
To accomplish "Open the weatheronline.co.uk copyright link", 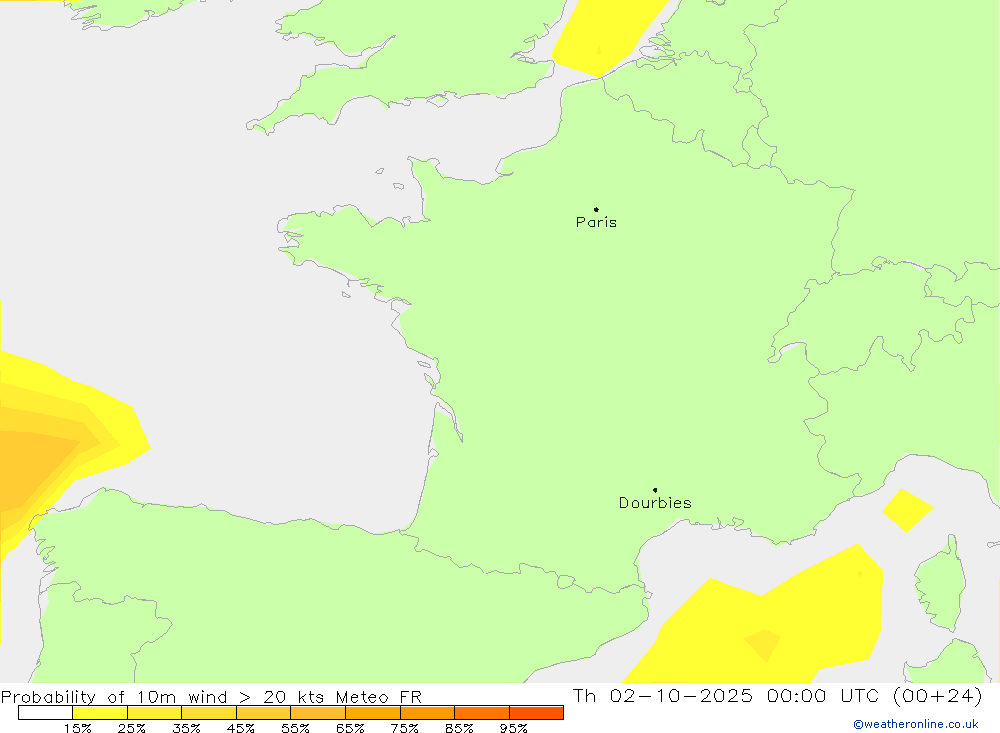I will [x=916, y=724].
